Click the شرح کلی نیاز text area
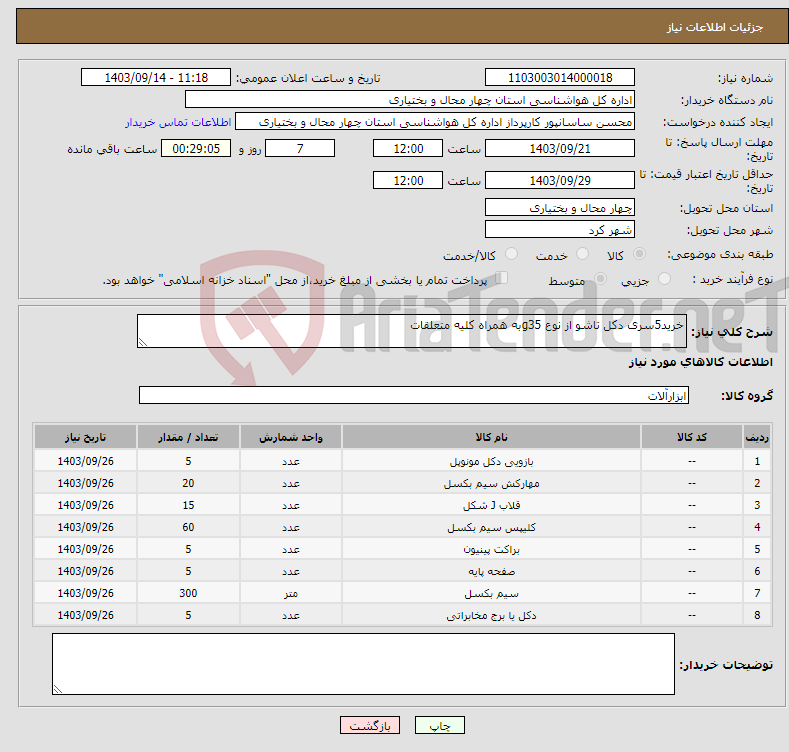789x752 pixels. tap(412, 331)
